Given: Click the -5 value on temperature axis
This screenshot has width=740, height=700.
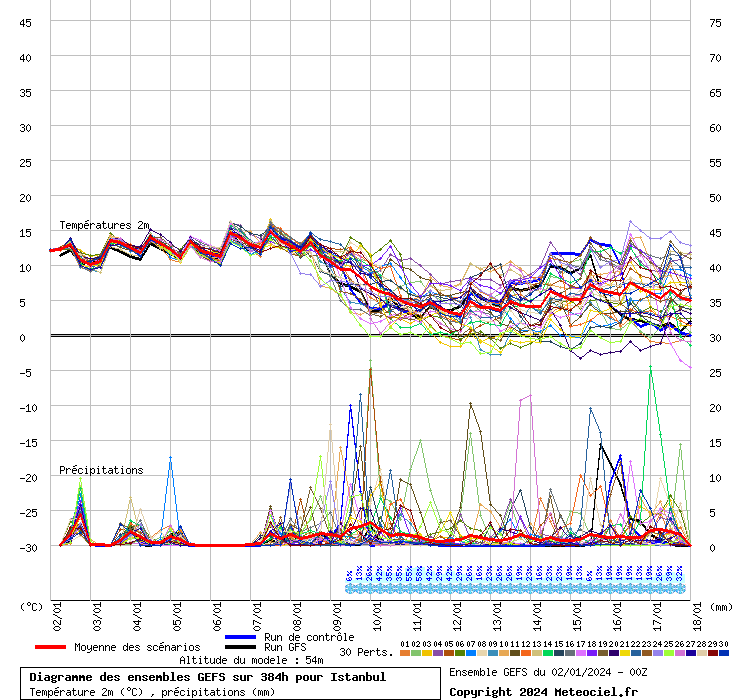Looking at the screenshot, I should tap(25, 373).
